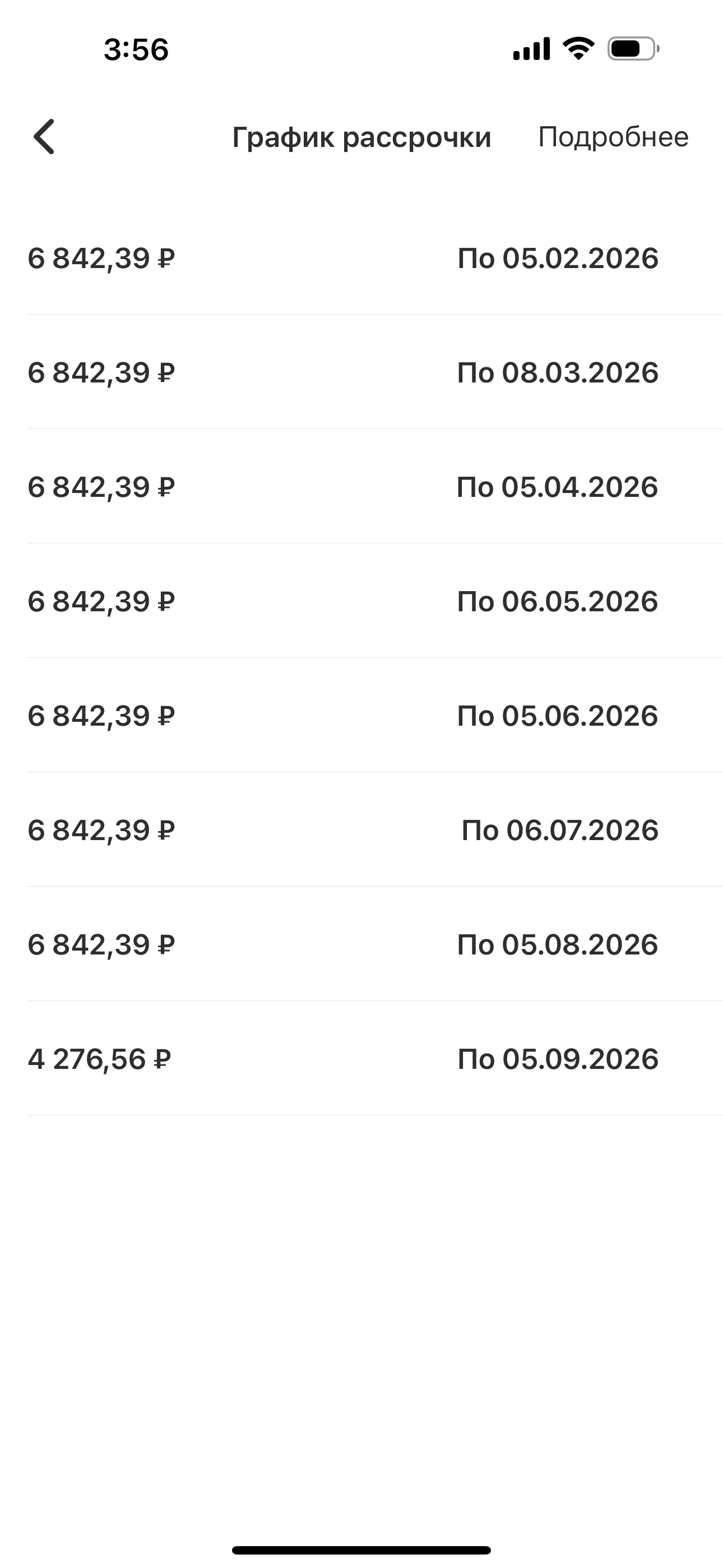
Task: Open the Подробнее details link
Action: click(x=613, y=137)
